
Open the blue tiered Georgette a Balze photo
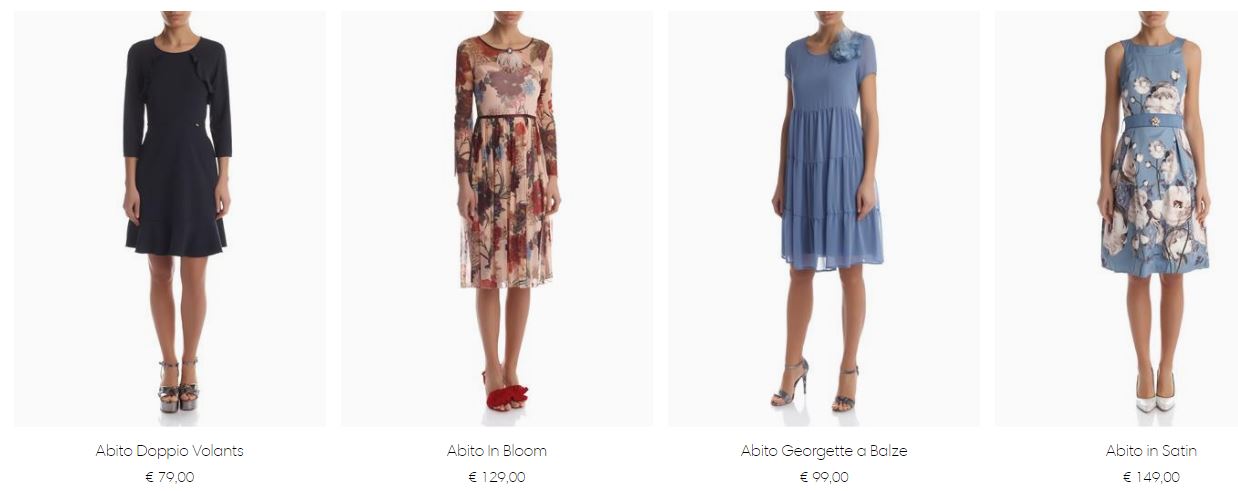824,219
